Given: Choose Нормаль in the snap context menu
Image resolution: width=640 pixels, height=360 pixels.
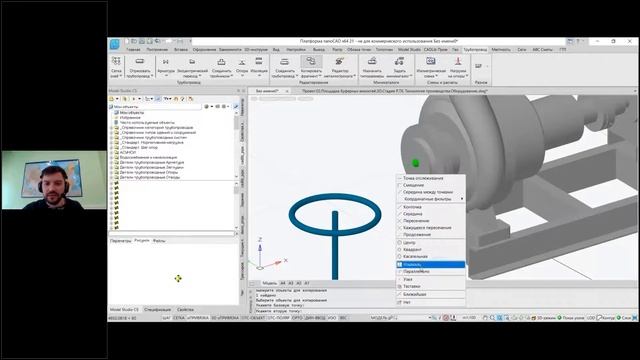Looking at the screenshot, I should tap(431, 264).
